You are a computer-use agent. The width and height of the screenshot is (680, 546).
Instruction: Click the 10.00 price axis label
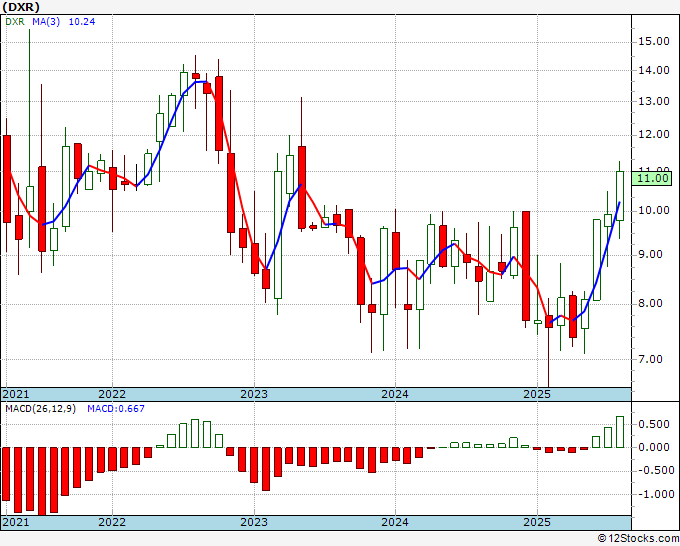654,211
